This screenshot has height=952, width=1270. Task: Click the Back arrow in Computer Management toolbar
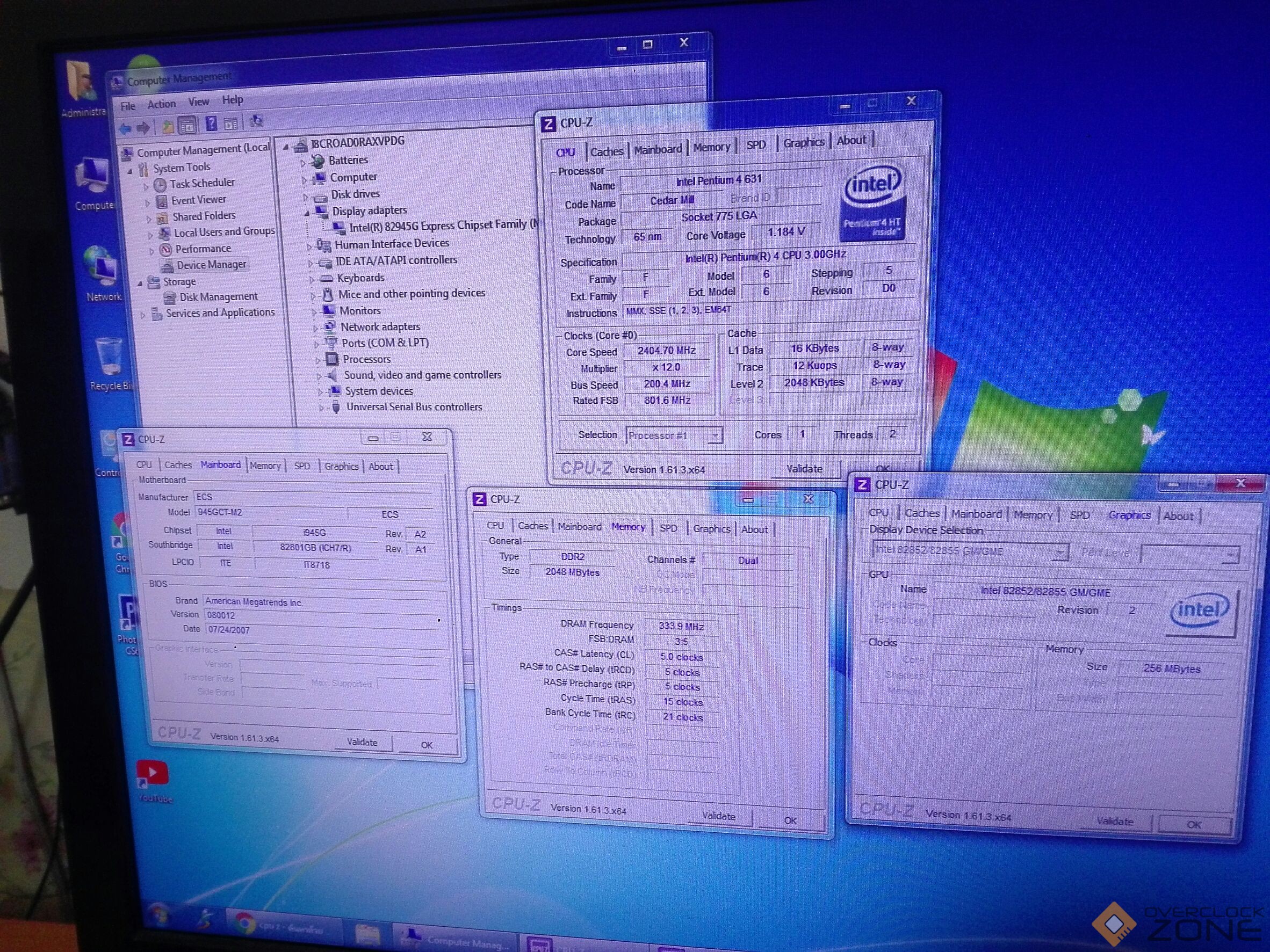click(125, 128)
